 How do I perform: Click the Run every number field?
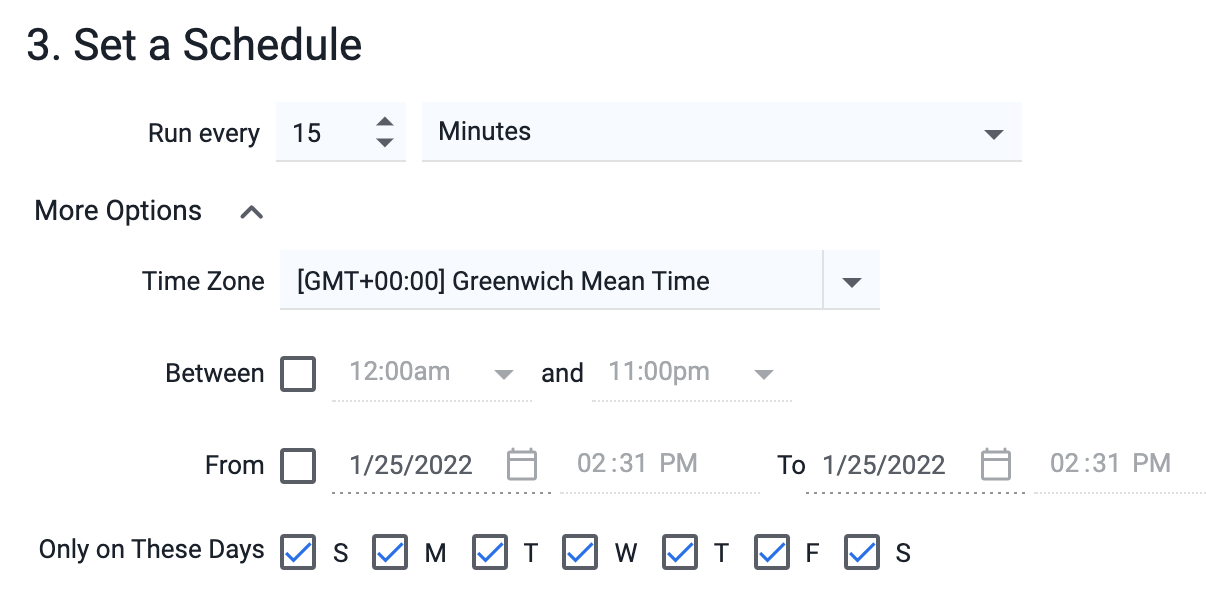(x=322, y=132)
